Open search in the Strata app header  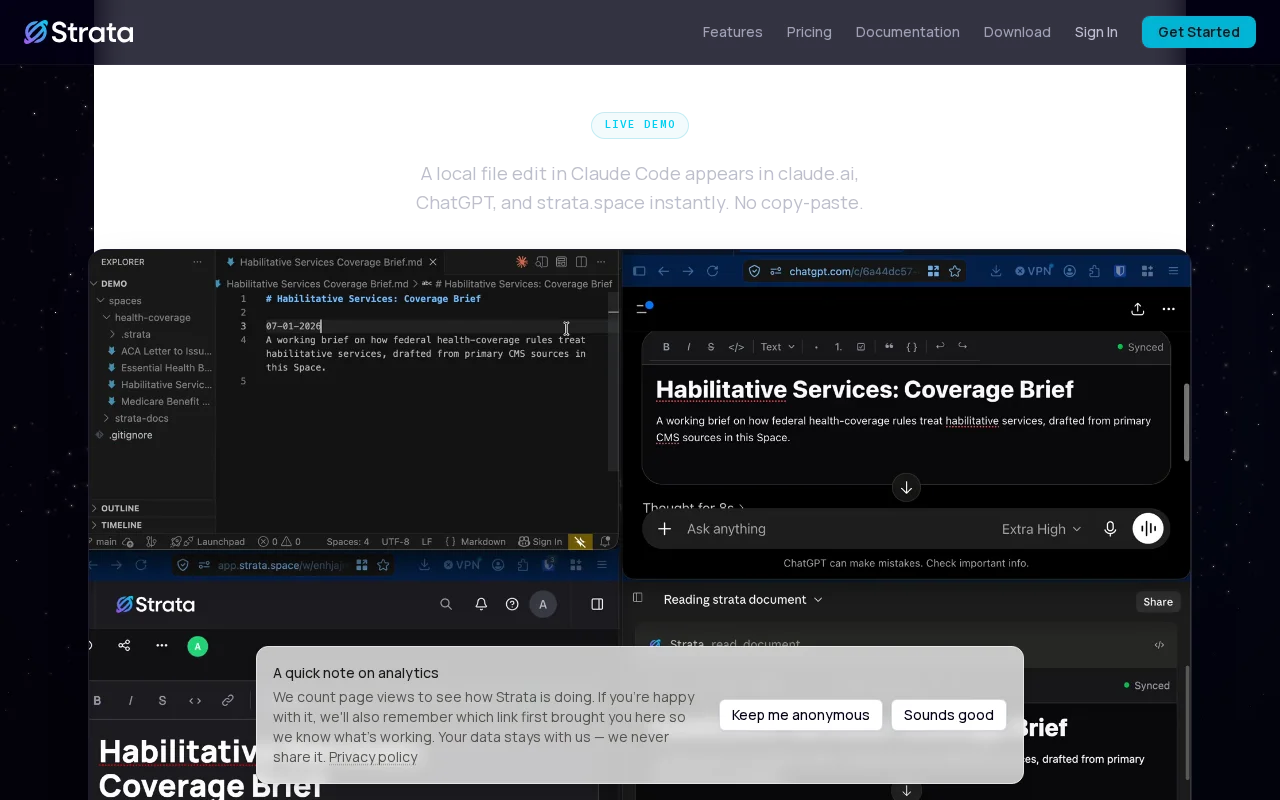tap(446, 604)
